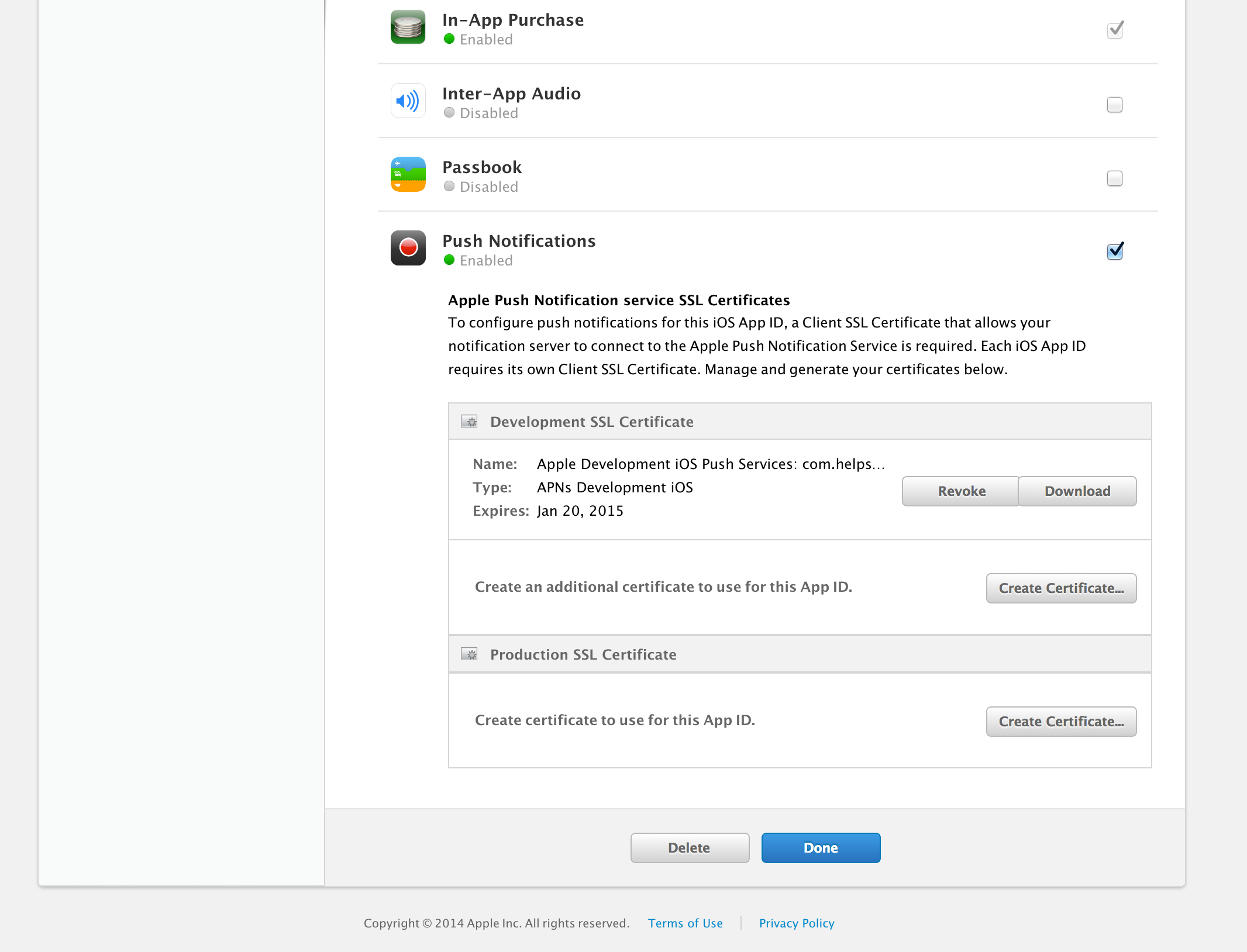Click the Production SSL Certificate header icon
Image resolution: width=1247 pixels, height=952 pixels.
469,654
